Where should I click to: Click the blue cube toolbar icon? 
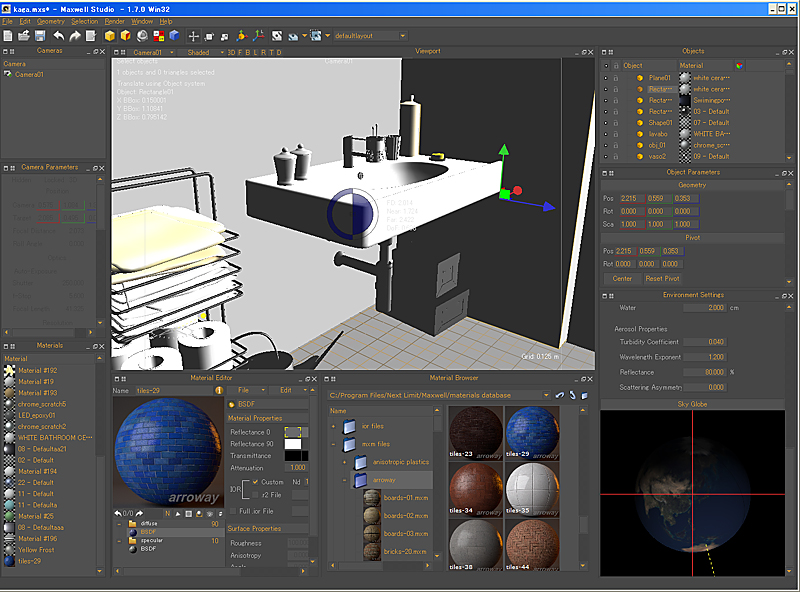pos(173,36)
